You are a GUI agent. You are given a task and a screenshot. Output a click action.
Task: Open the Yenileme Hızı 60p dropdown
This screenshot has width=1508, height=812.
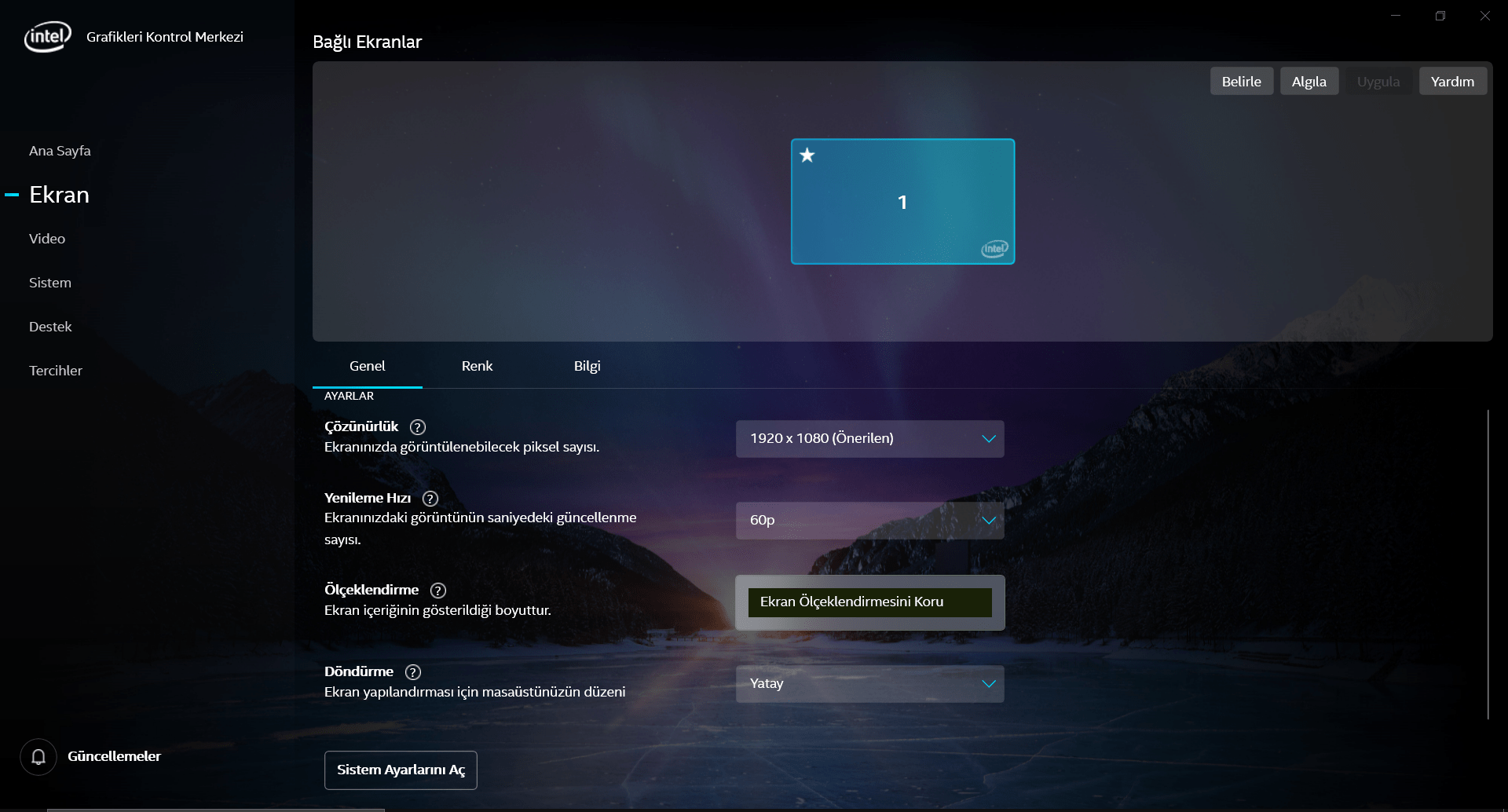point(870,521)
